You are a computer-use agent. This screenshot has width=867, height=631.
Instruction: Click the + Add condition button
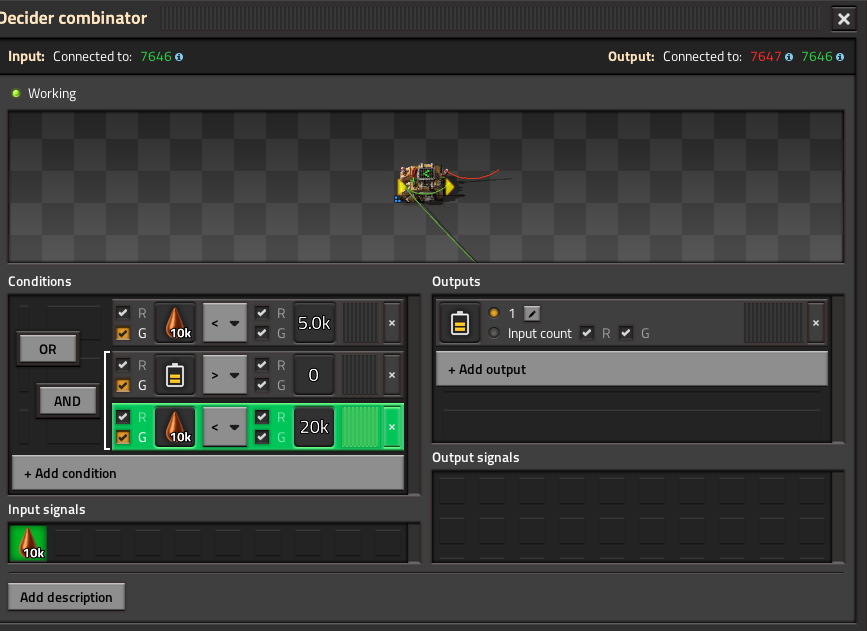point(208,473)
